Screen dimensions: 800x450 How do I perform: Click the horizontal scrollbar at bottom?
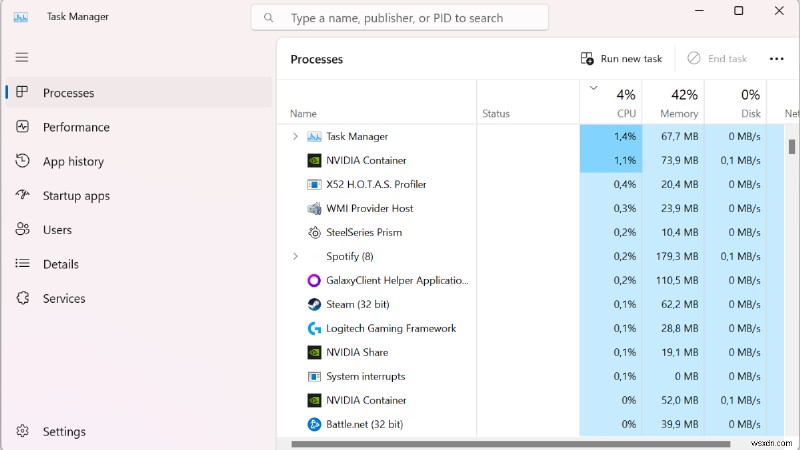pyautogui.click(x=511, y=443)
